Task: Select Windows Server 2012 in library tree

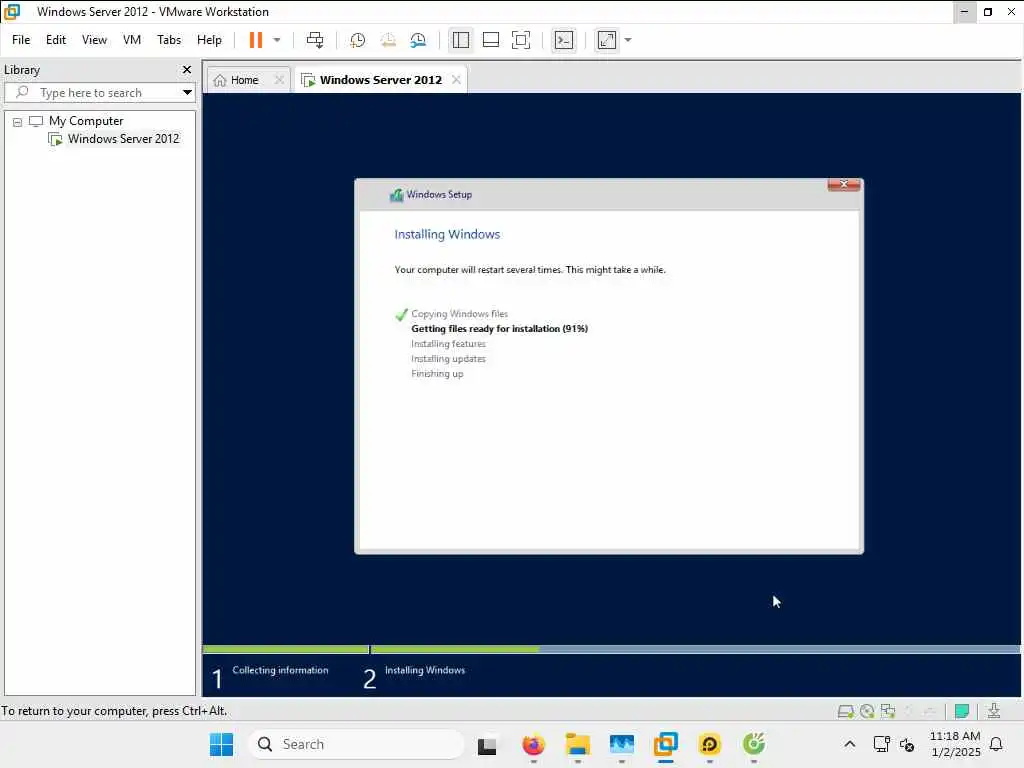Action: [123, 138]
